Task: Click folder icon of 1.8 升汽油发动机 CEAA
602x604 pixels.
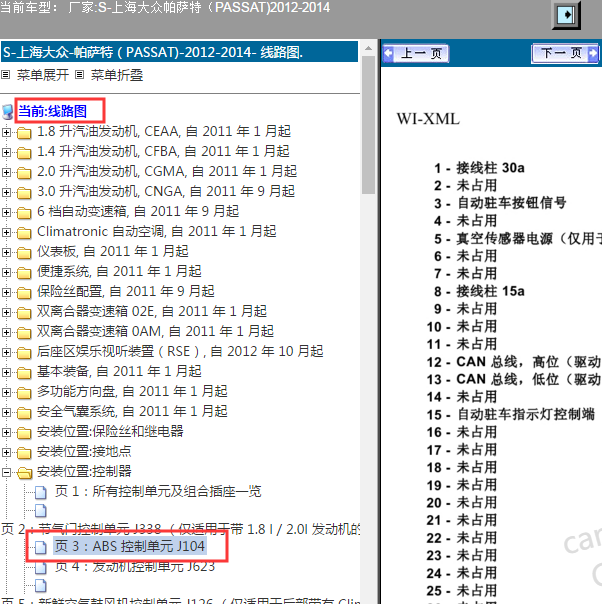Action: click(24, 133)
